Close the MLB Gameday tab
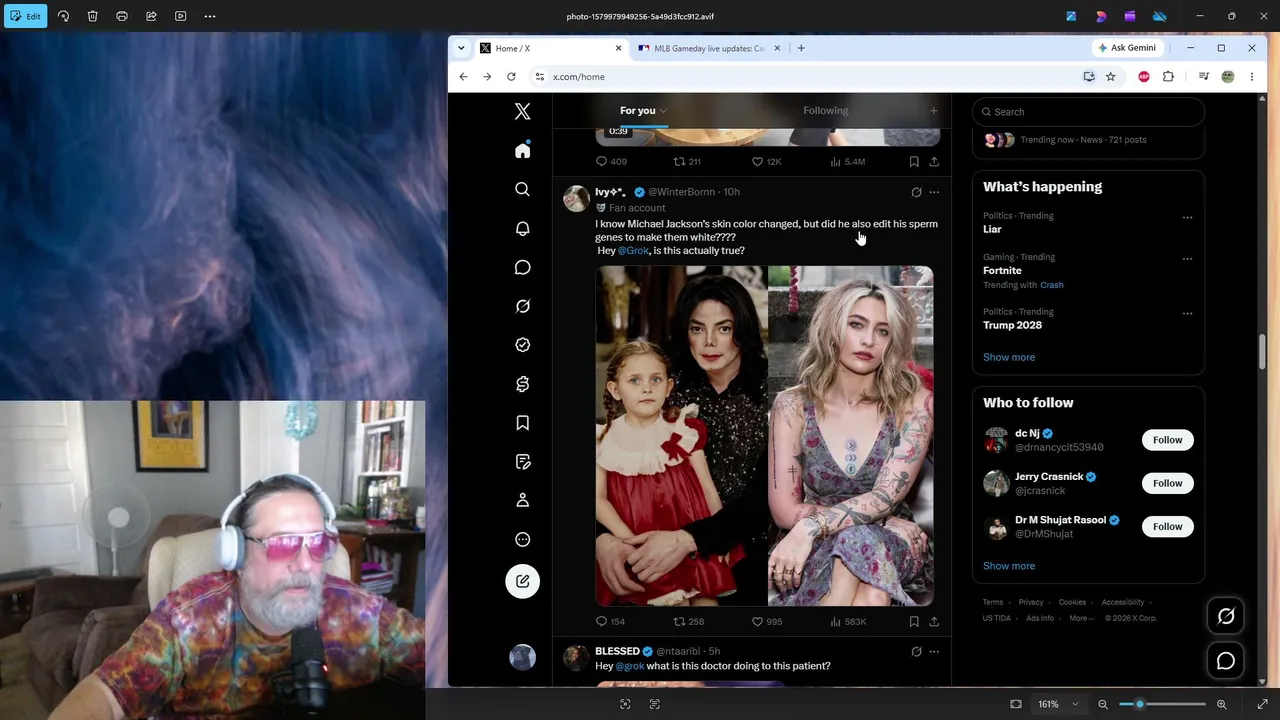This screenshot has width=1280, height=720. point(777,48)
